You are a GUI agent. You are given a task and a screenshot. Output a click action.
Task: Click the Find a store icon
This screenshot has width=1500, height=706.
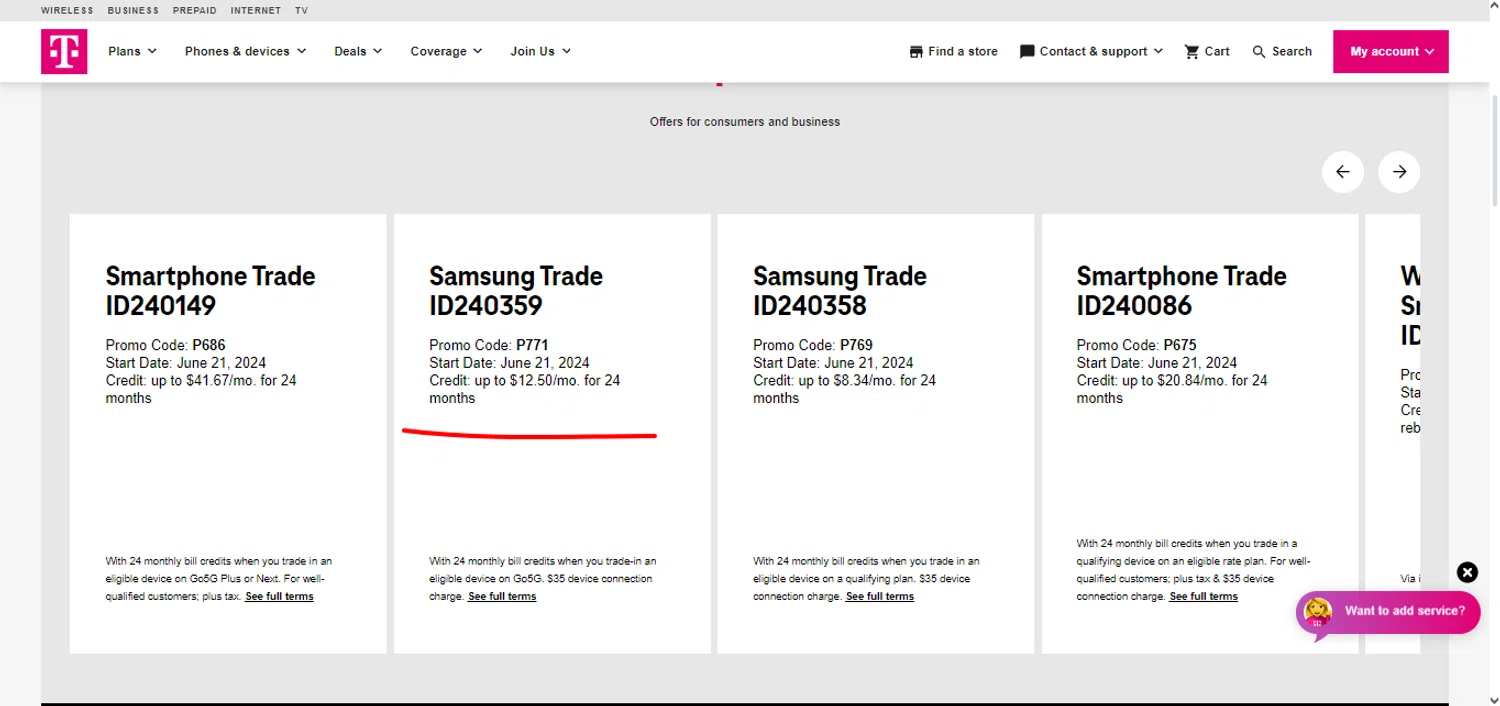coord(916,52)
